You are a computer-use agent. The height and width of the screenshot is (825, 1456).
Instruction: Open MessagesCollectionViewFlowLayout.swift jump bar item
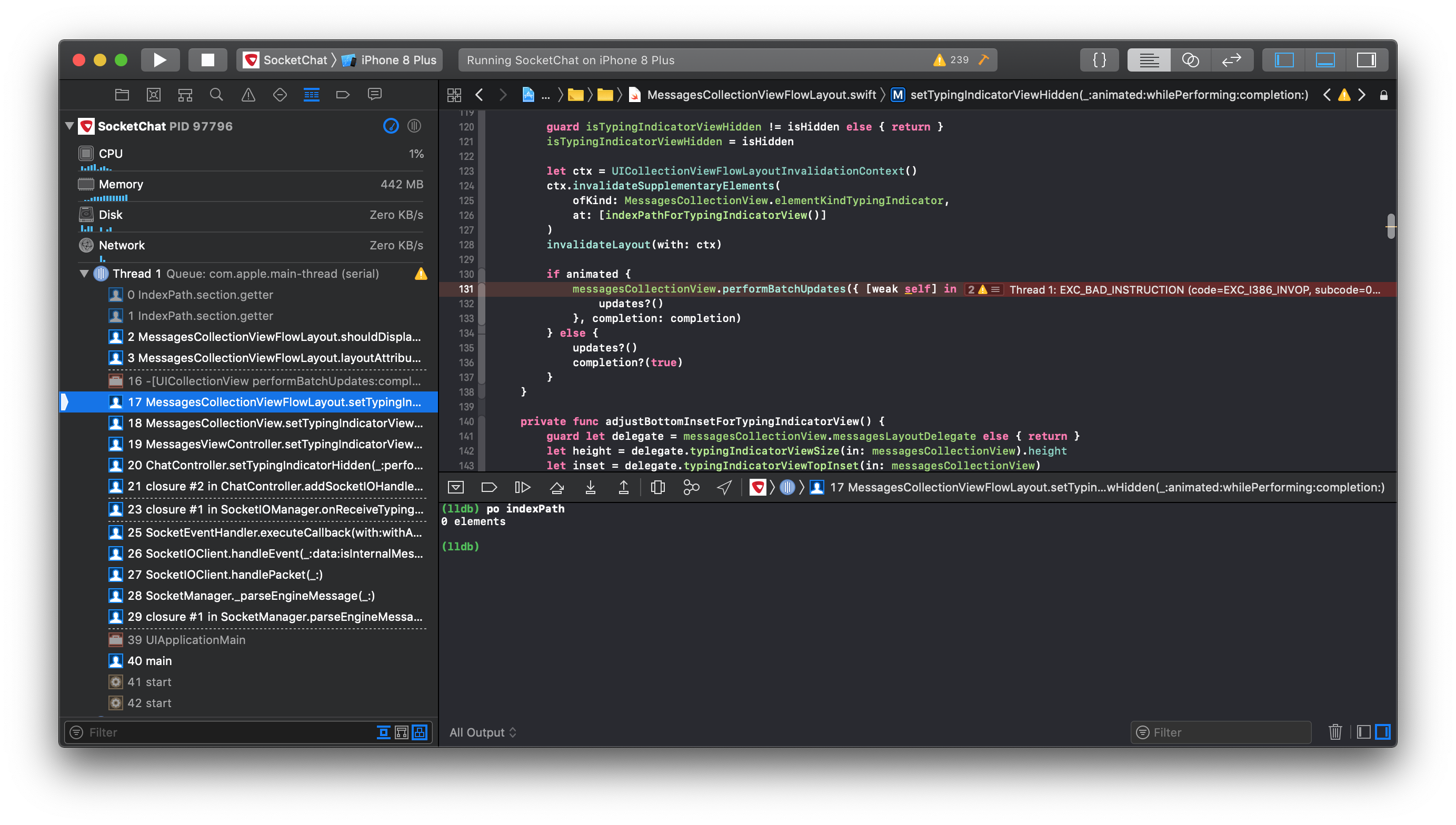click(x=753, y=95)
